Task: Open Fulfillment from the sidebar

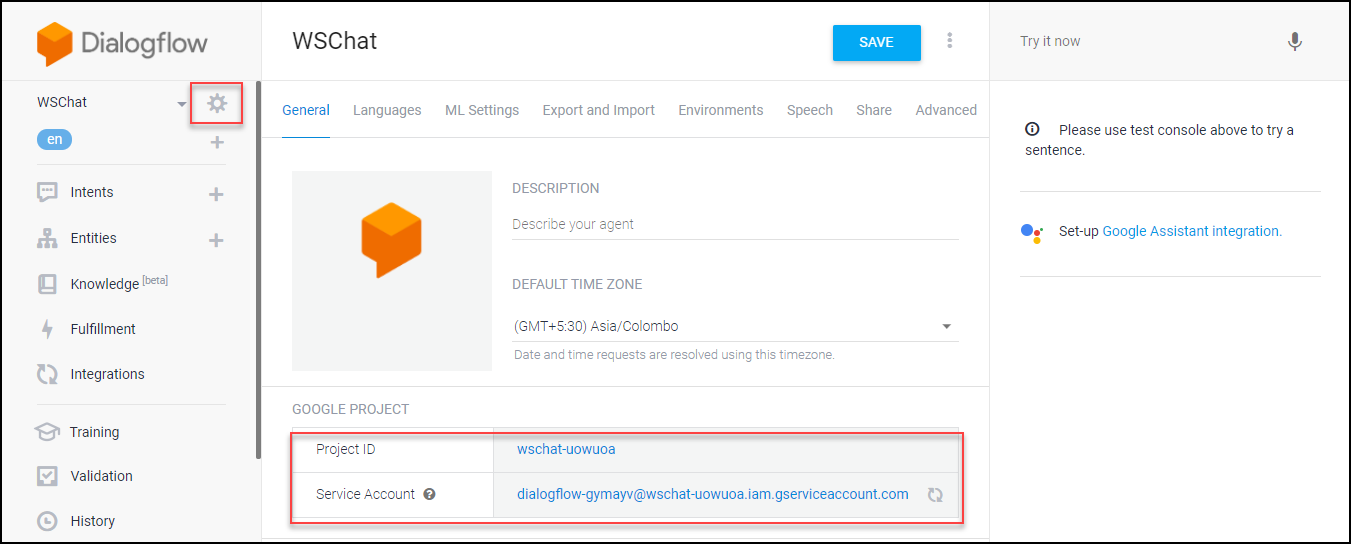Action: [103, 329]
